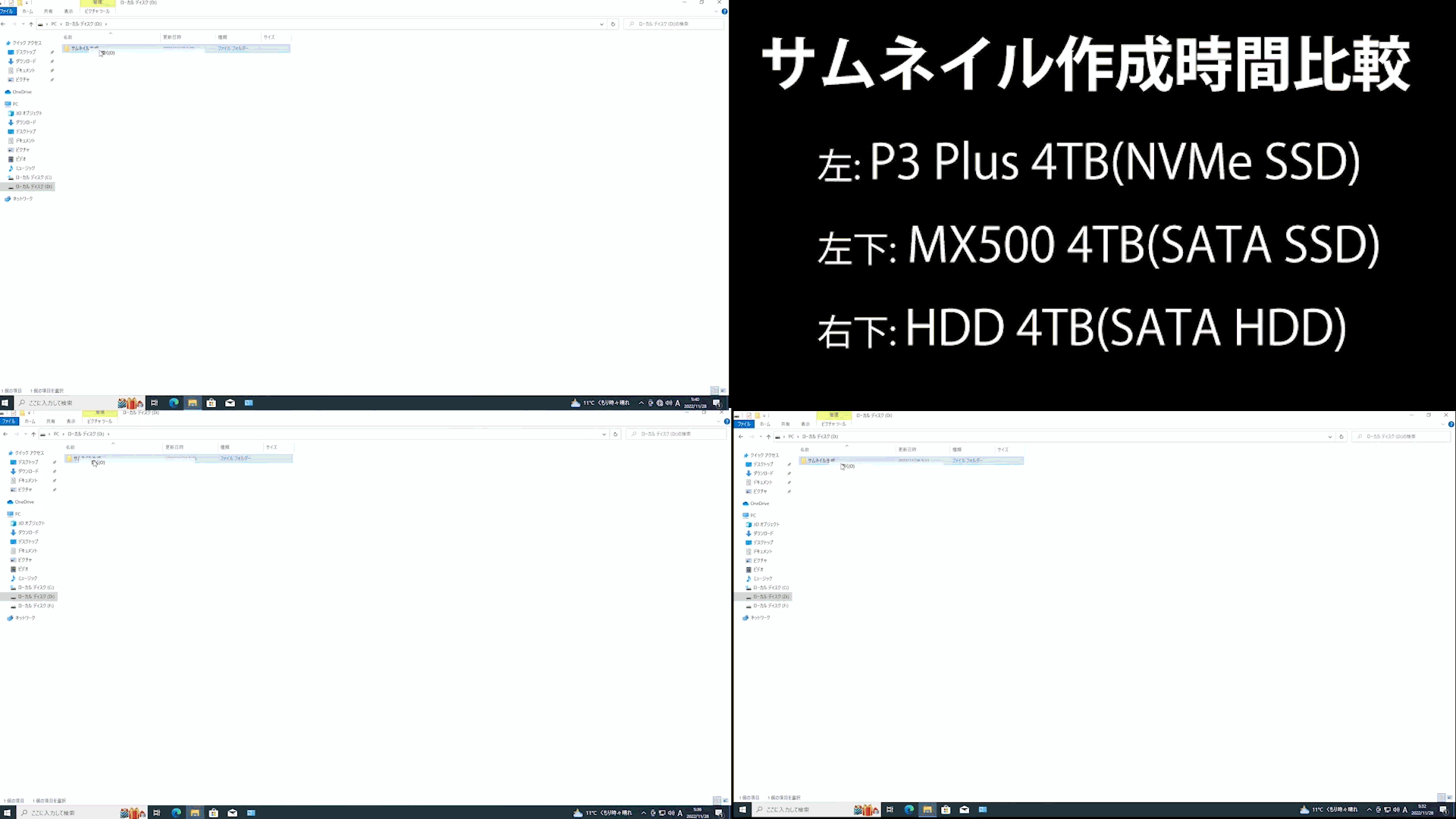Go back in the bottom-right Explorer window
The image size is (1456, 819).
tap(741, 437)
